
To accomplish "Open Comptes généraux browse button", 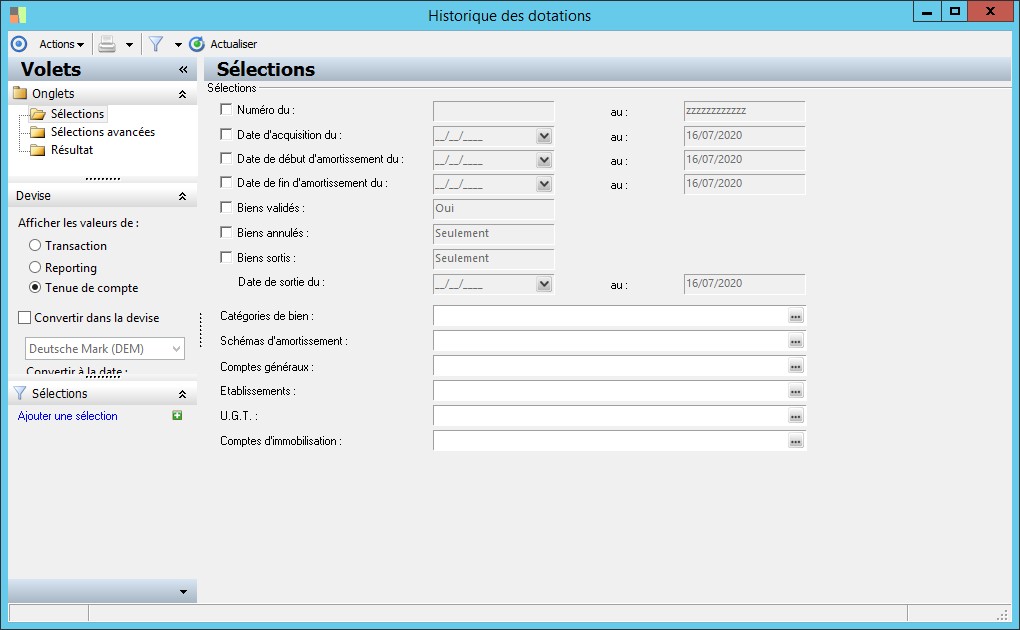I will [x=796, y=366].
